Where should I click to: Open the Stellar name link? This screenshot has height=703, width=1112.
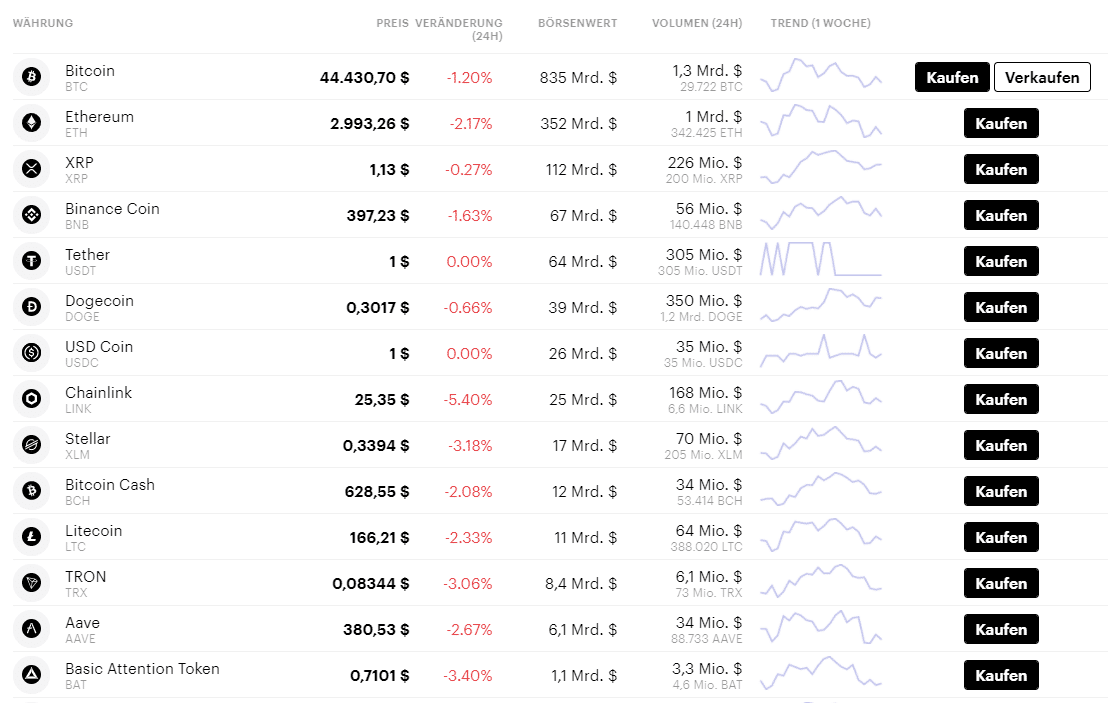click(88, 439)
